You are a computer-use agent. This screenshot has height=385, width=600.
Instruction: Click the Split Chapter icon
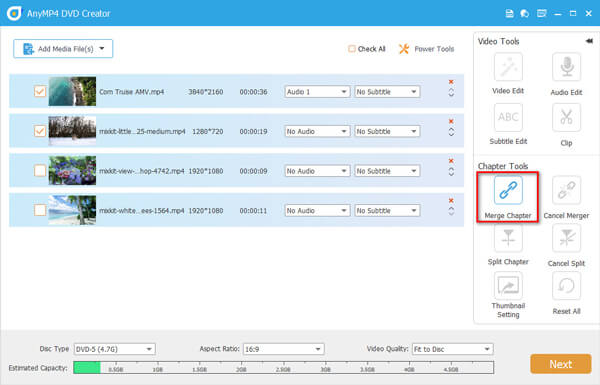508,238
